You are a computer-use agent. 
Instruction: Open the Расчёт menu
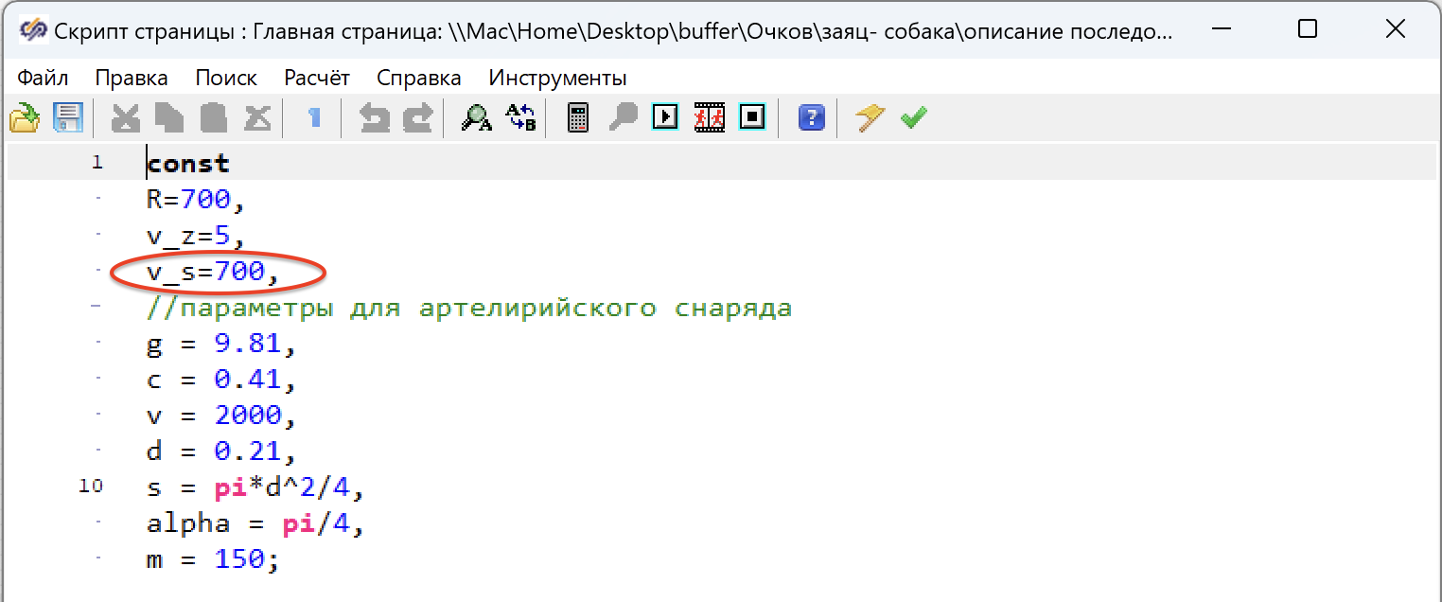pos(317,77)
